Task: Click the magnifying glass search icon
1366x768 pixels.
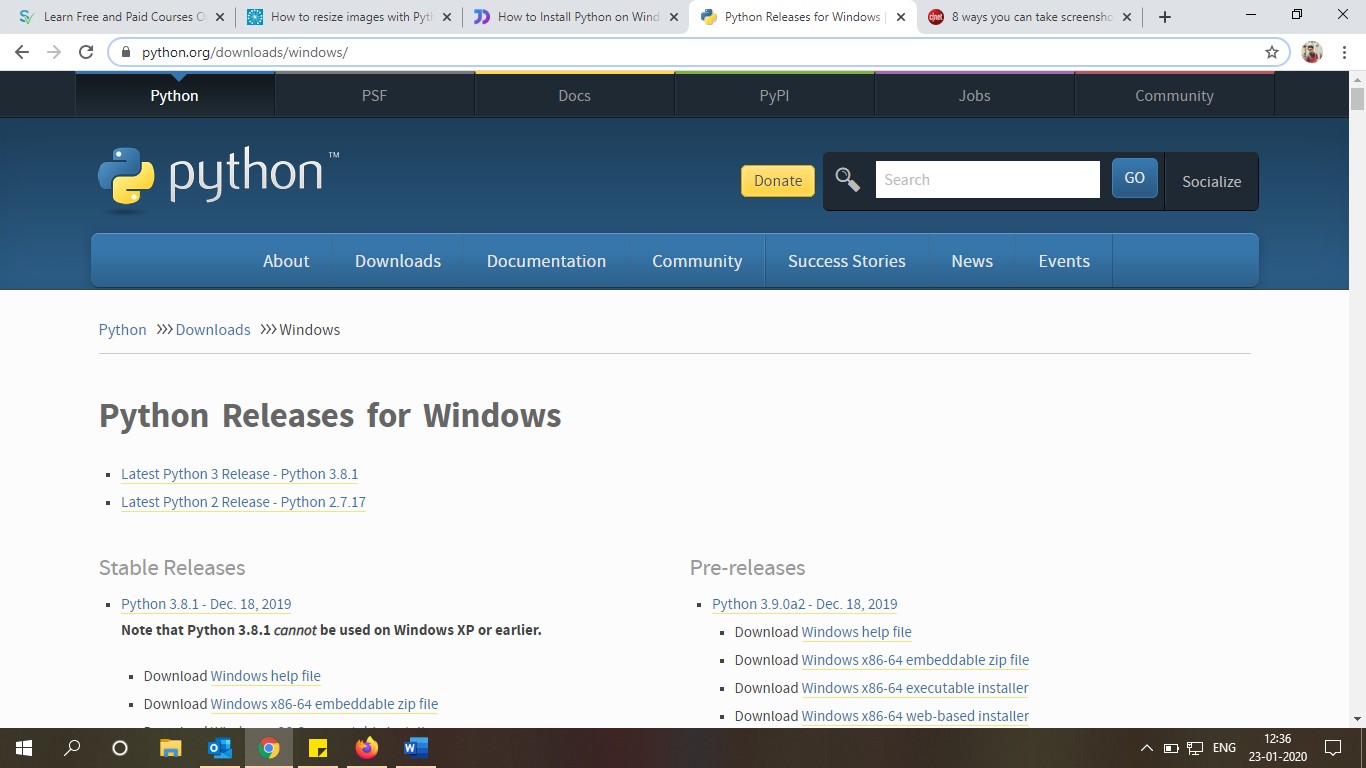Action: pos(848,180)
